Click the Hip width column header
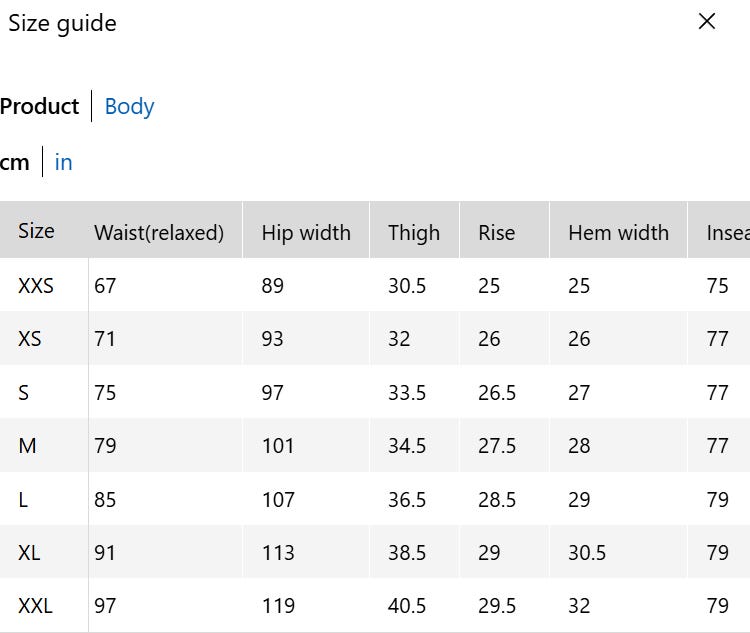The width and height of the screenshot is (750, 633). pos(306,233)
